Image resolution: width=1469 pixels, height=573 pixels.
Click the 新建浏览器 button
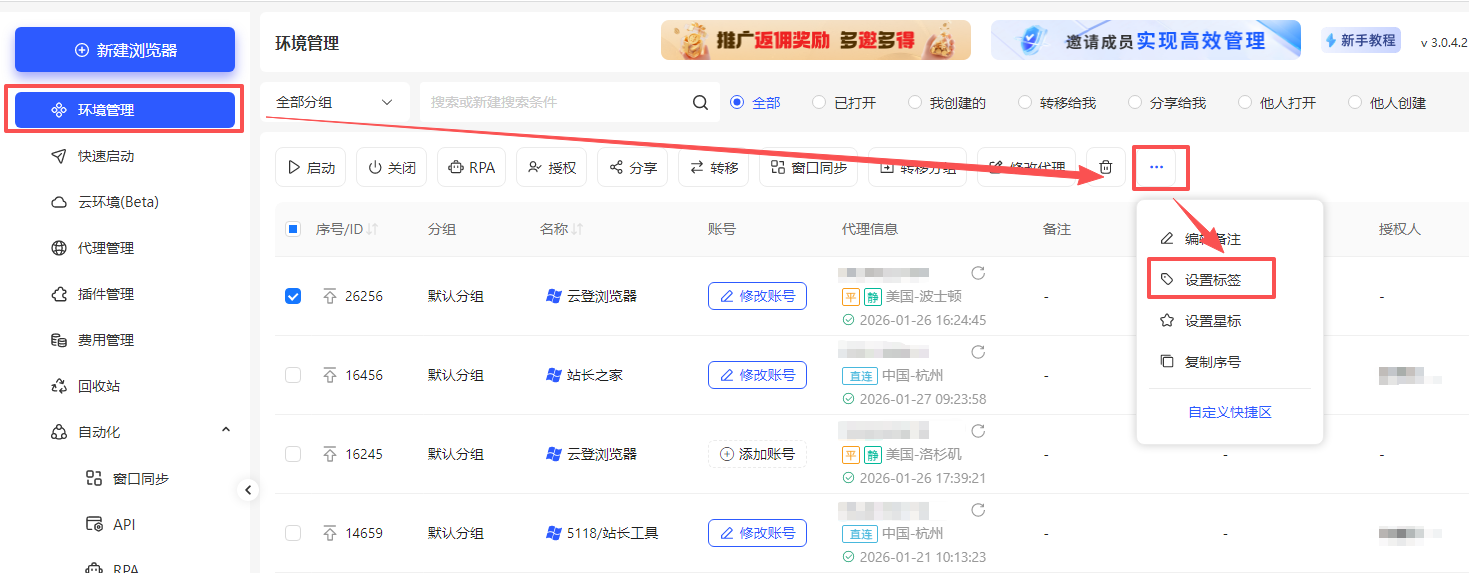125,50
